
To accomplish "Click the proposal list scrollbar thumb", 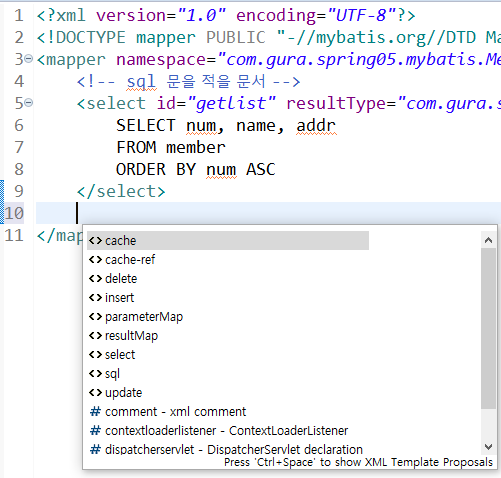I will 488,328.
